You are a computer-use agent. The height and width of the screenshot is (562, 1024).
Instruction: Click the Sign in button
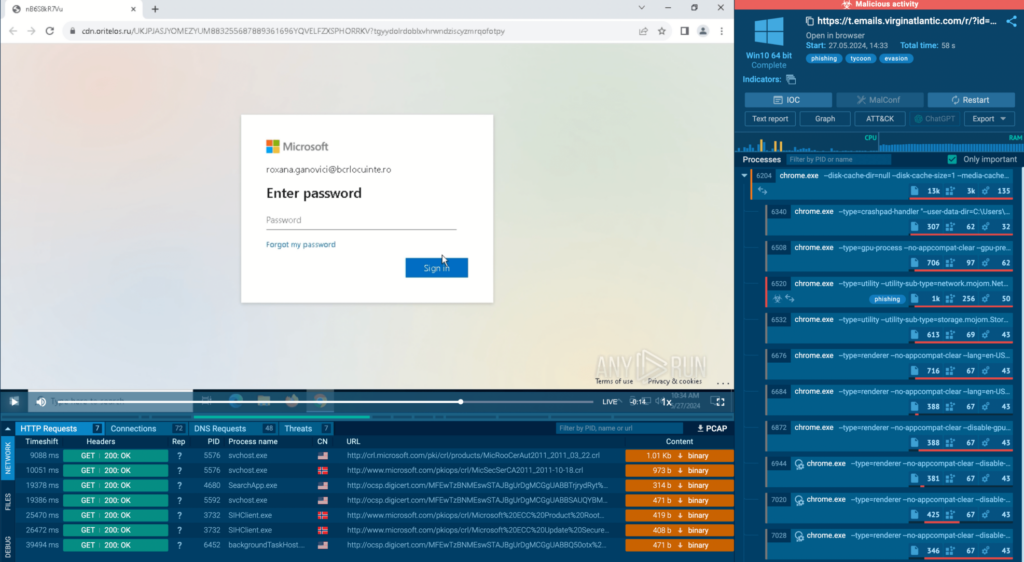(x=436, y=268)
